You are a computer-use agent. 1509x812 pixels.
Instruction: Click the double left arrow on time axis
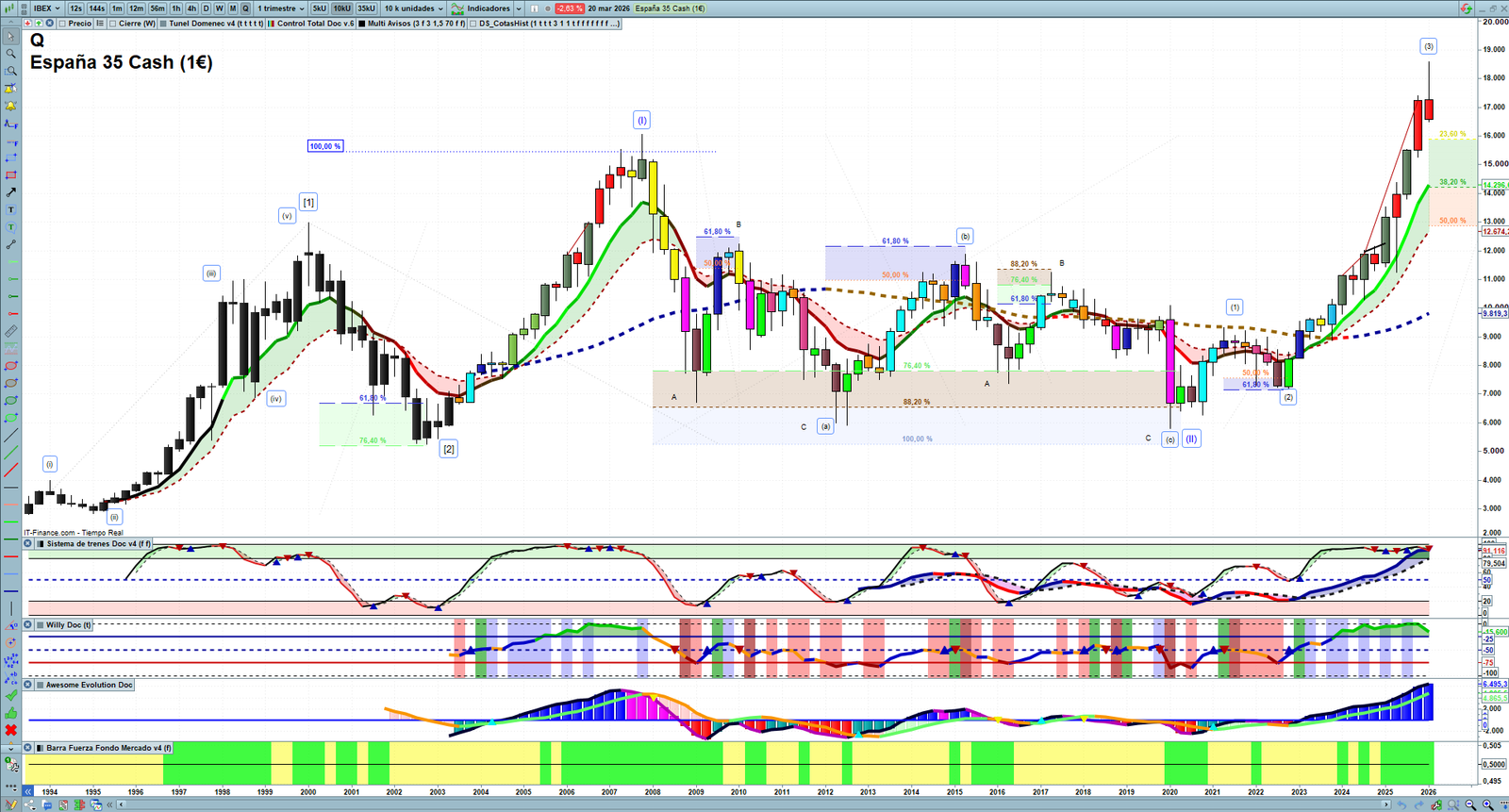28,791
